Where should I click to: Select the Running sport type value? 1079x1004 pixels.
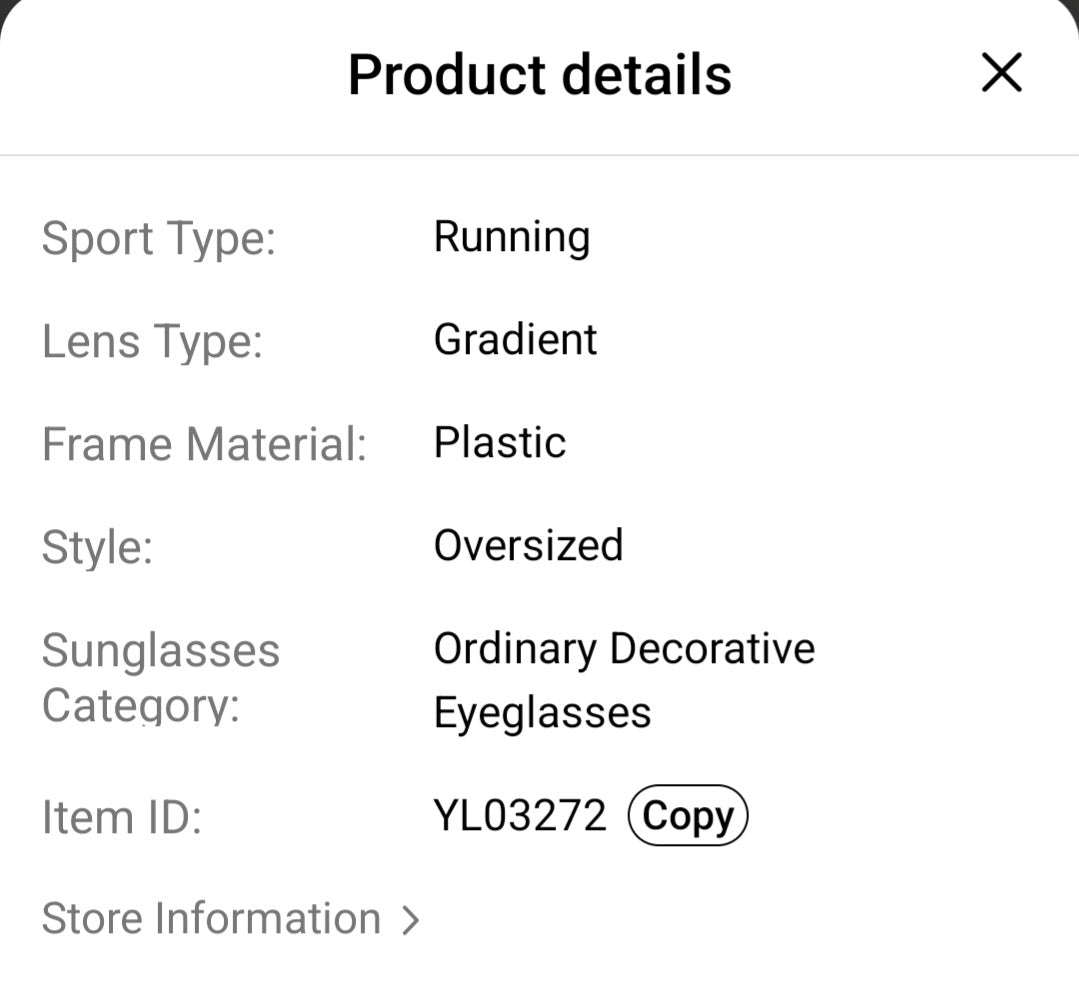pos(511,237)
